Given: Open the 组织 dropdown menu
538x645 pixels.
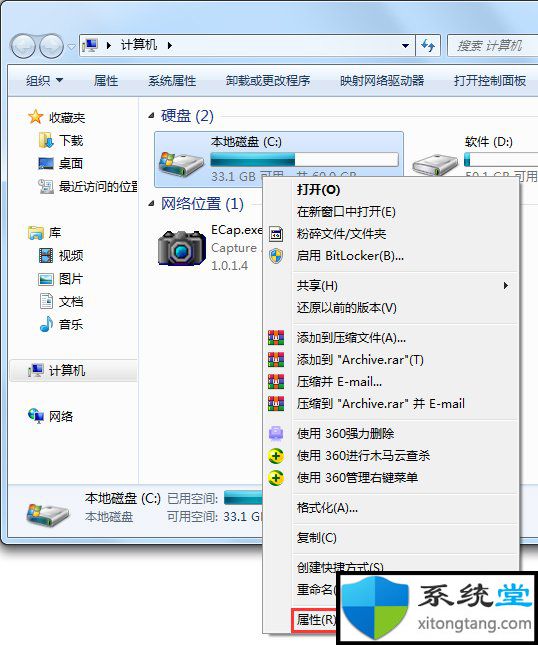Looking at the screenshot, I should pos(44,80).
